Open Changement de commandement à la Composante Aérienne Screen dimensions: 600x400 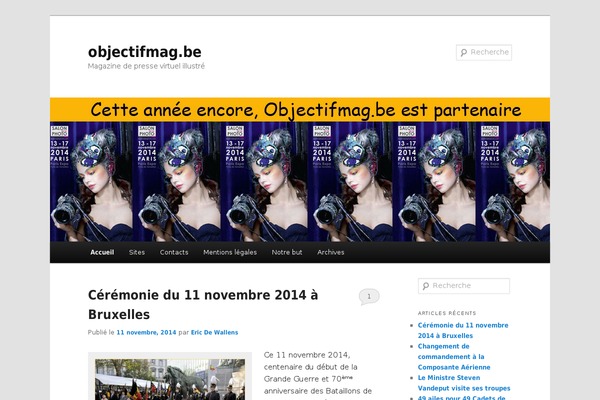pyautogui.click(x=454, y=357)
